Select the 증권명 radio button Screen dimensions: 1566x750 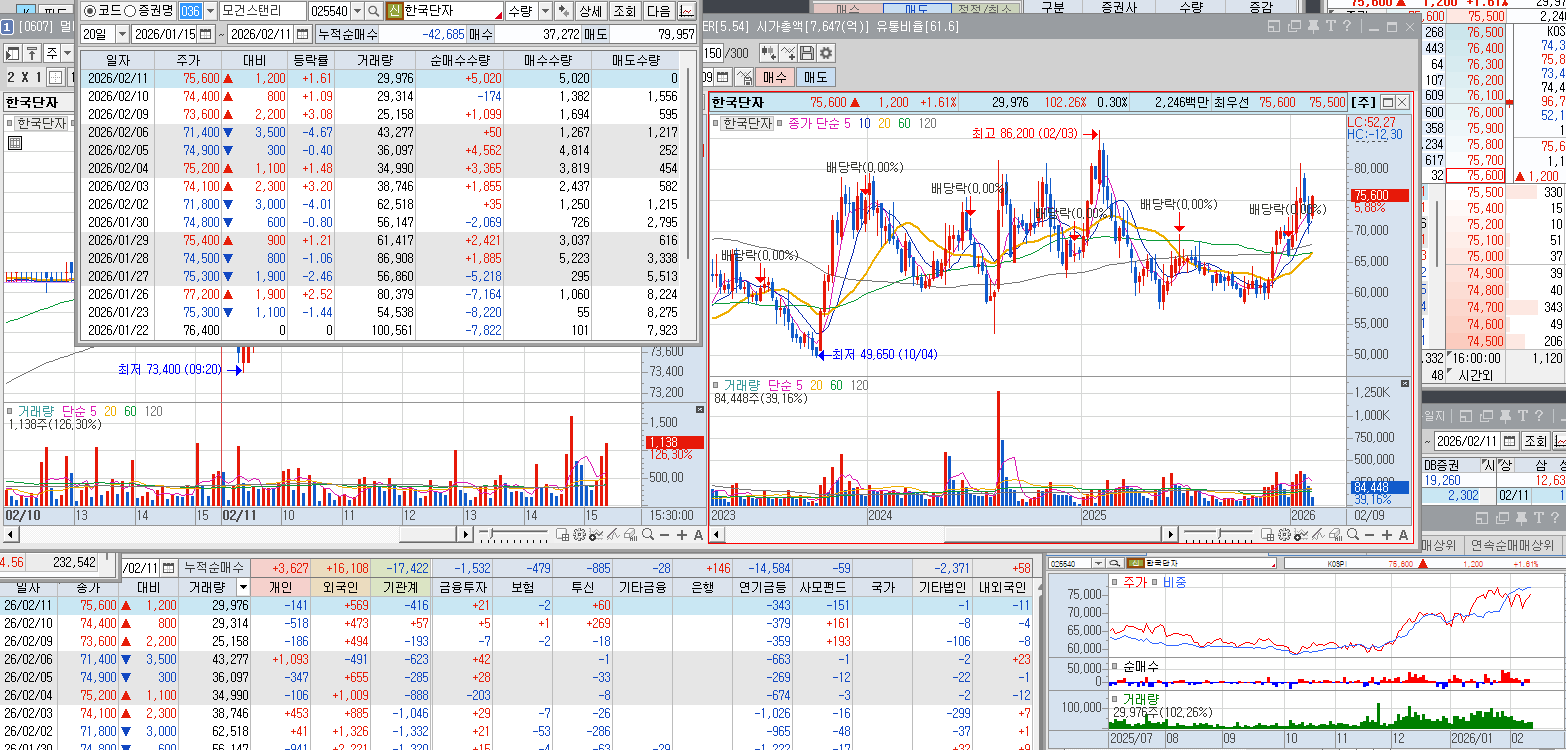130,11
